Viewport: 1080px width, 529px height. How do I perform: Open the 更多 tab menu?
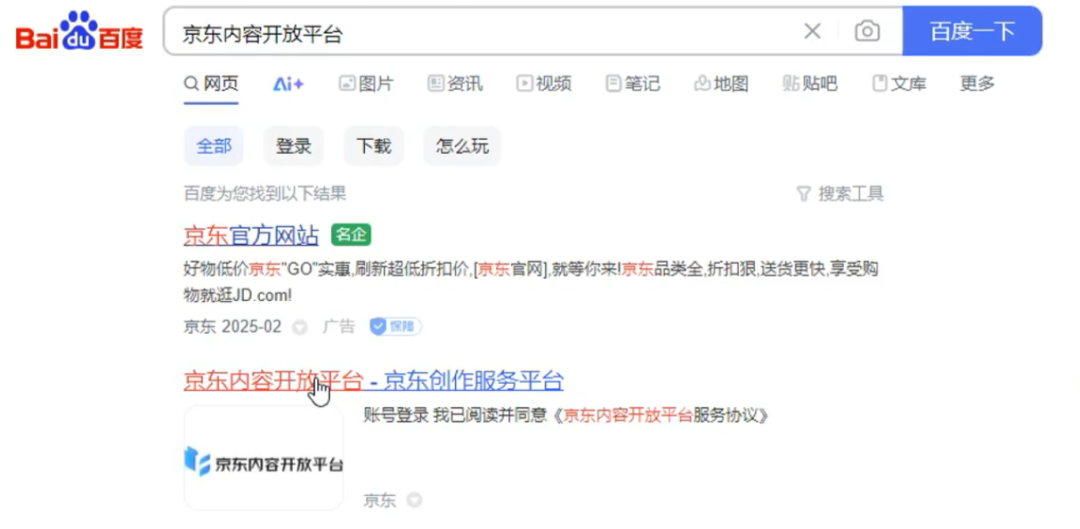pos(977,84)
